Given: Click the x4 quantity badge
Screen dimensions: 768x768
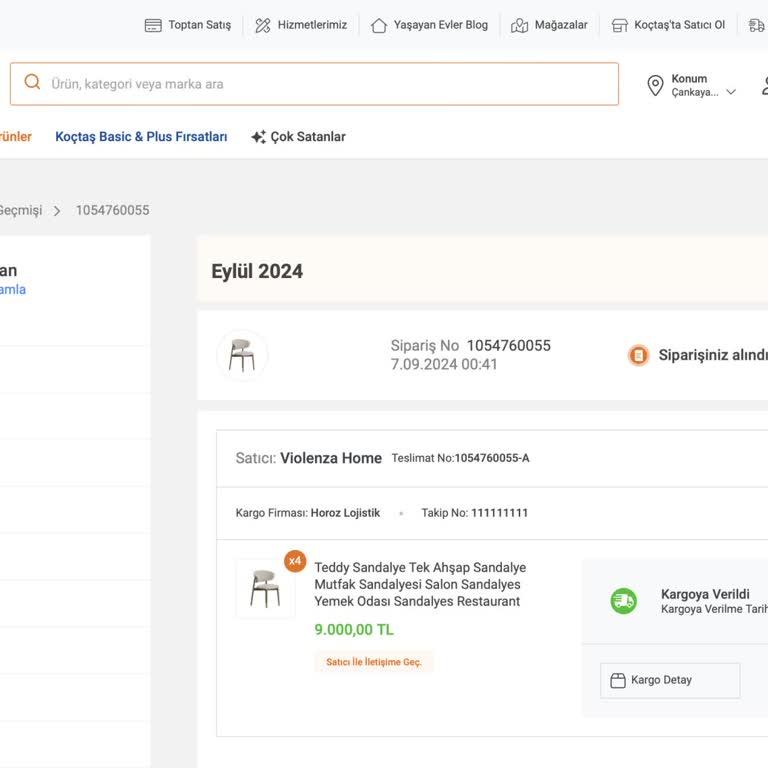Looking at the screenshot, I should (295, 561).
